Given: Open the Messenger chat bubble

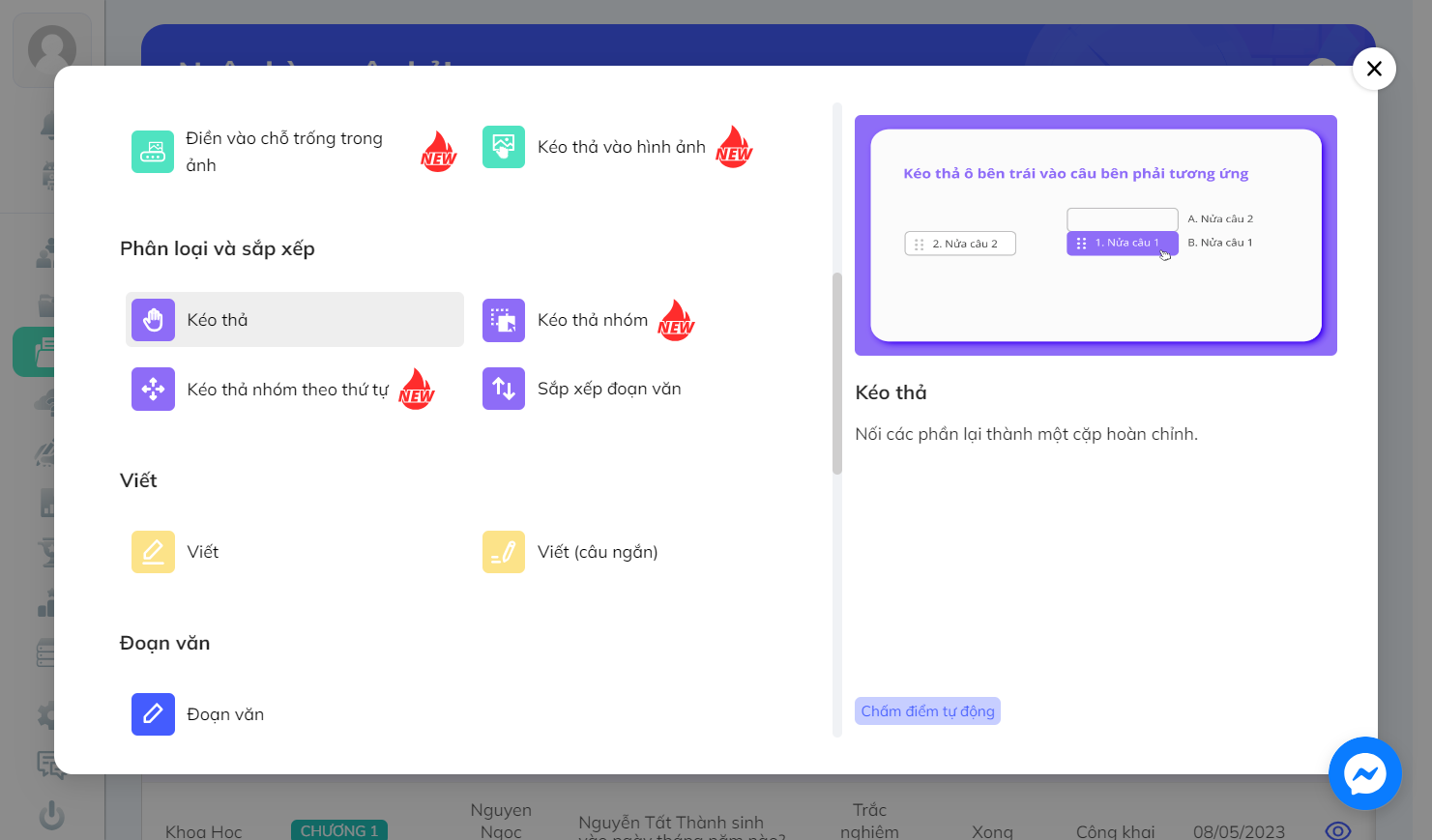Looking at the screenshot, I should [x=1365, y=773].
